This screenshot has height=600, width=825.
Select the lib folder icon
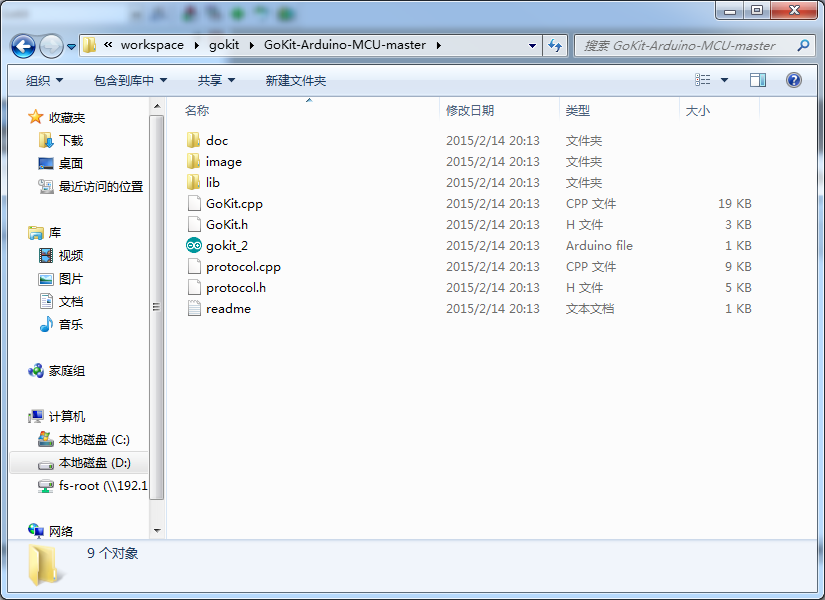point(194,182)
